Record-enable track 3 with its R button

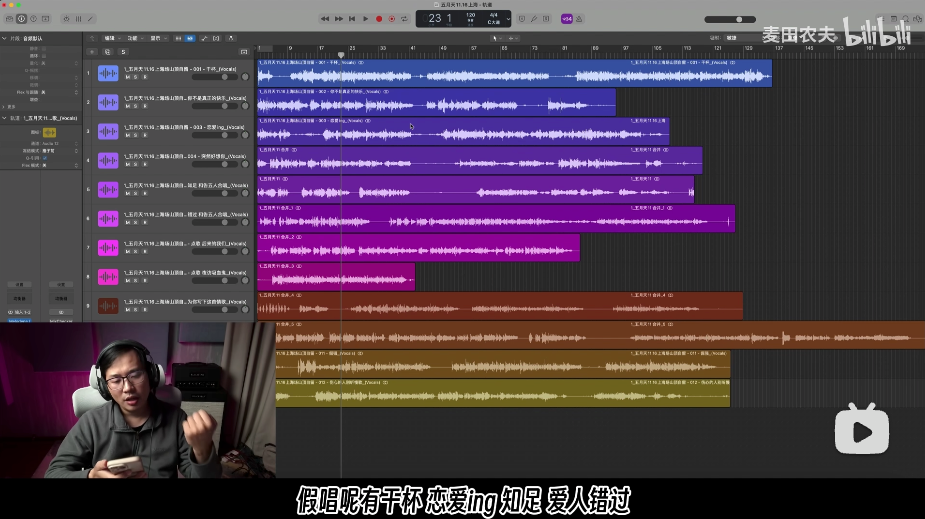[145, 135]
